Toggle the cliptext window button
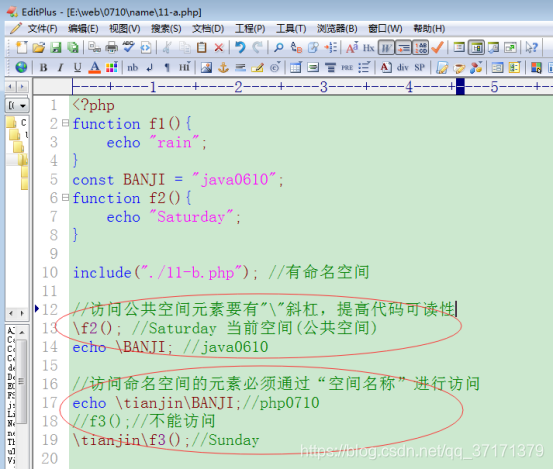 (459, 47)
